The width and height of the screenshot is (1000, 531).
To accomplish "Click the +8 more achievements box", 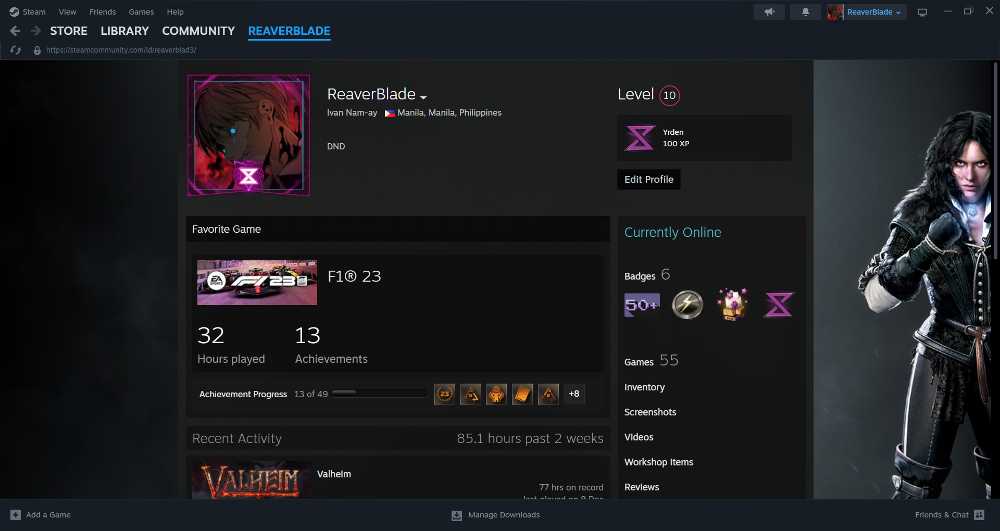I will point(574,394).
